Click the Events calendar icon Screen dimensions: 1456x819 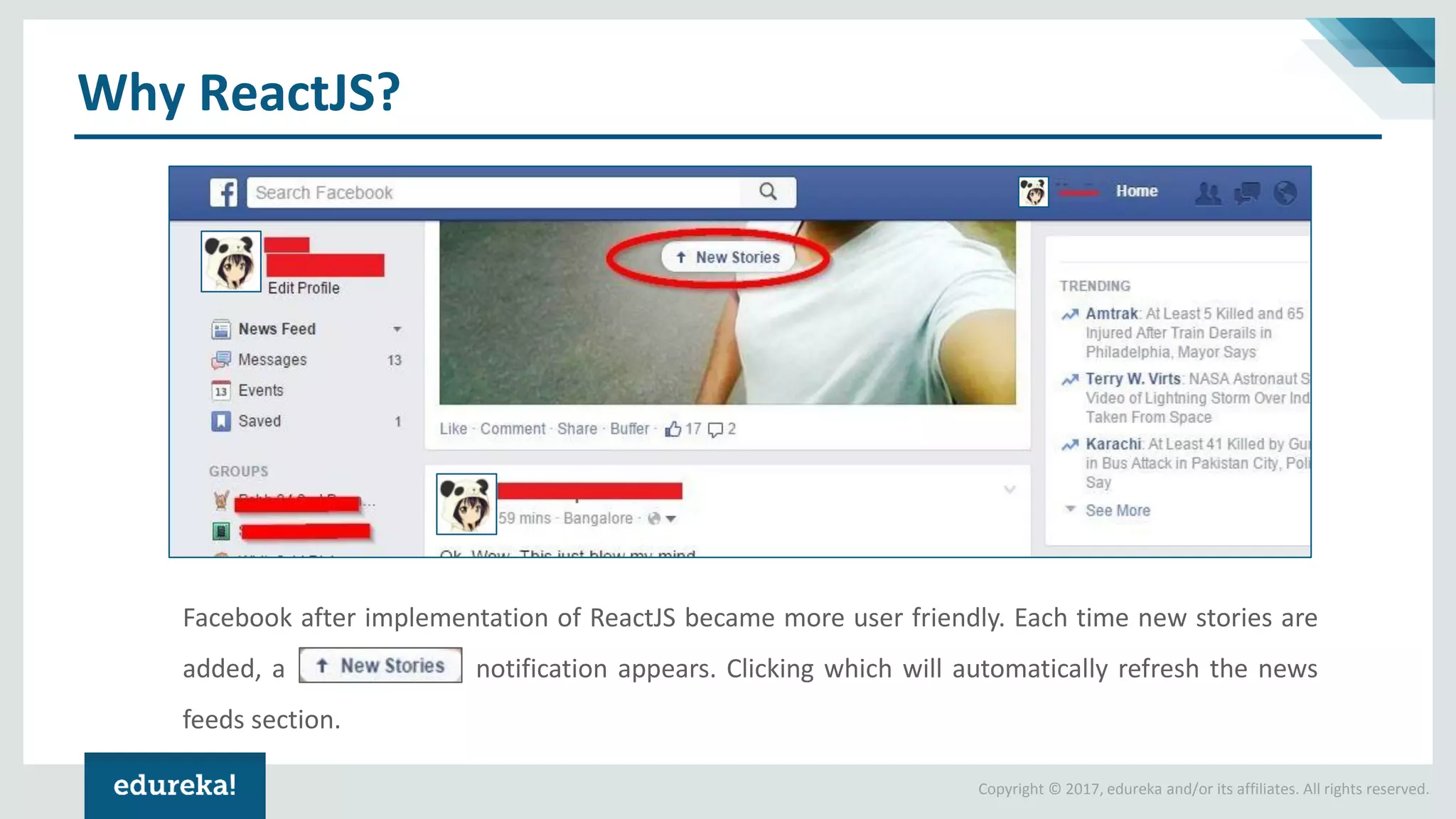coord(221,391)
